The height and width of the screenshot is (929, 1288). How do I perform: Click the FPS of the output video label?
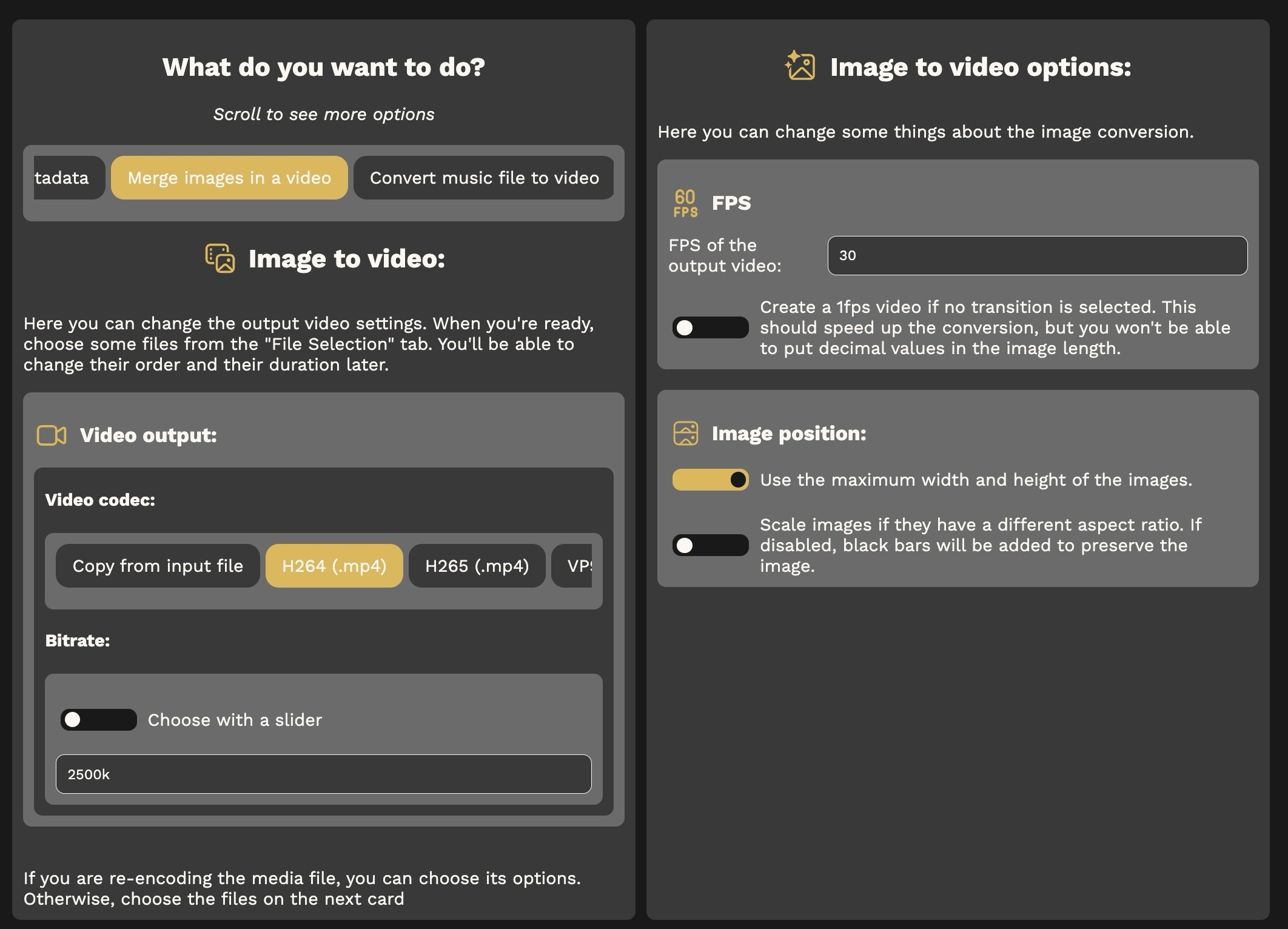click(725, 255)
